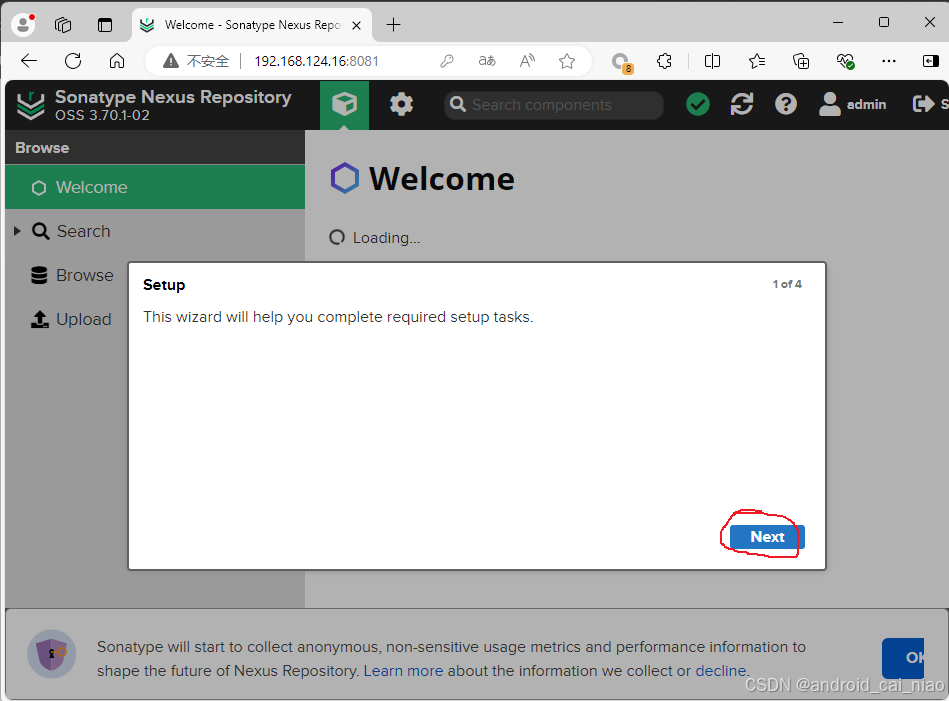Viewport: 949px width, 701px height.
Task: Open browser essentials heart icon
Action: pyautogui.click(x=846, y=61)
